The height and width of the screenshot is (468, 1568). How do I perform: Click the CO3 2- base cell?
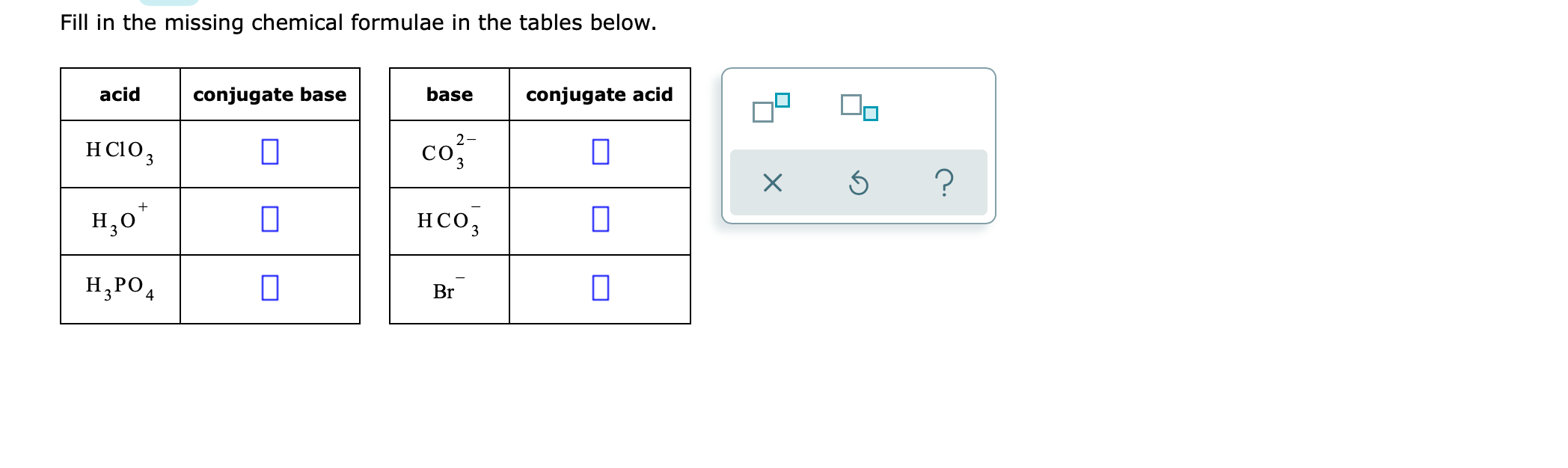tap(450, 154)
